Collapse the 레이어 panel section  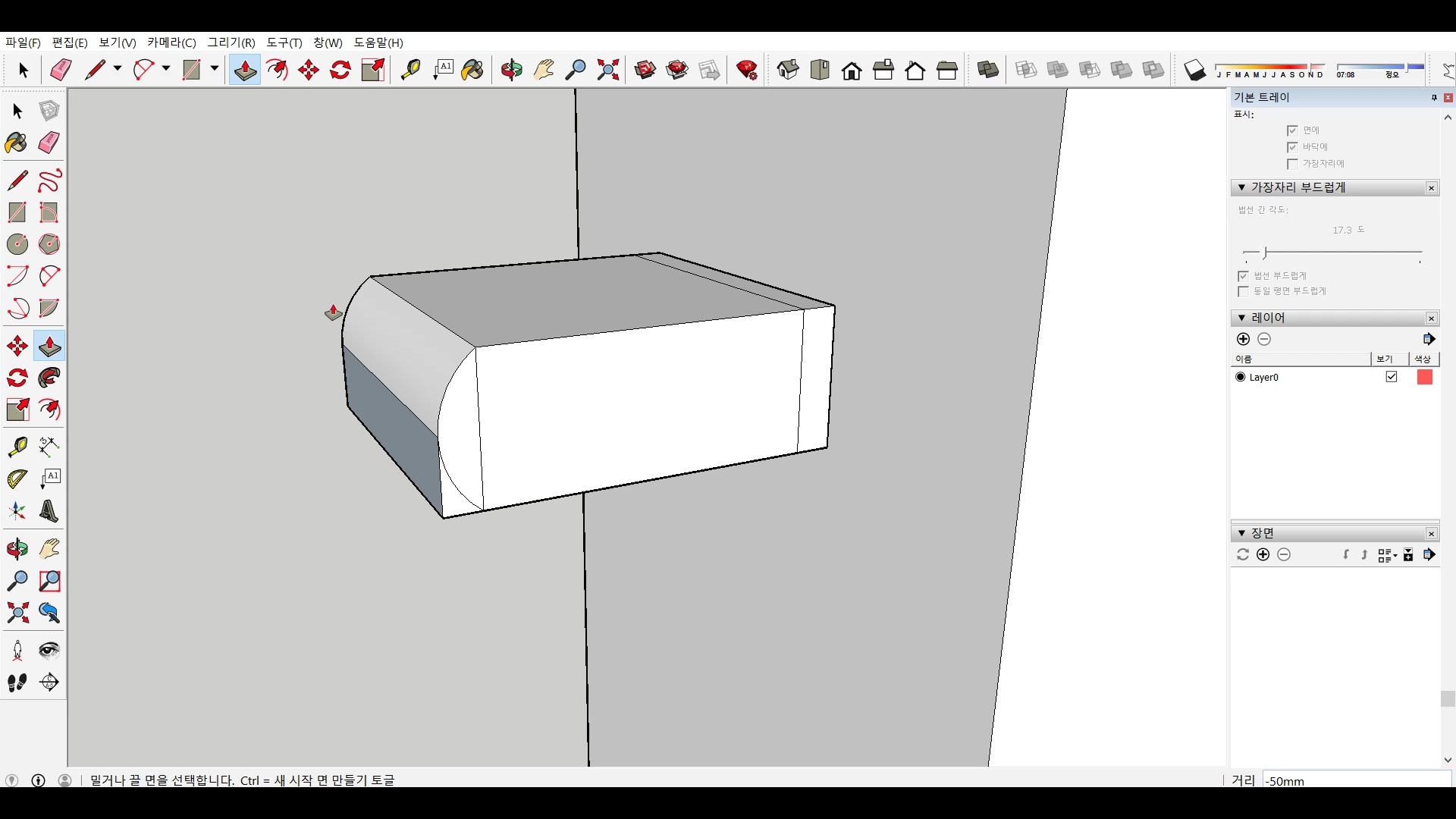pyautogui.click(x=1241, y=318)
